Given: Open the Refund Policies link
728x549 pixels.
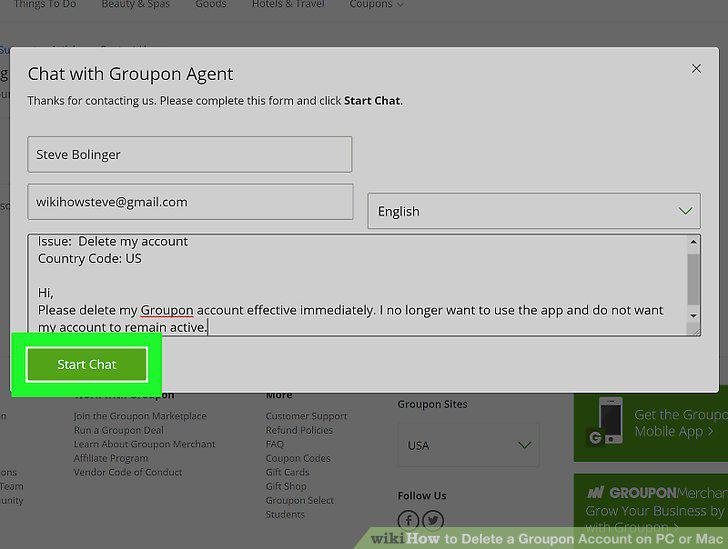Looking at the screenshot, I should click(x=299, y=430).
